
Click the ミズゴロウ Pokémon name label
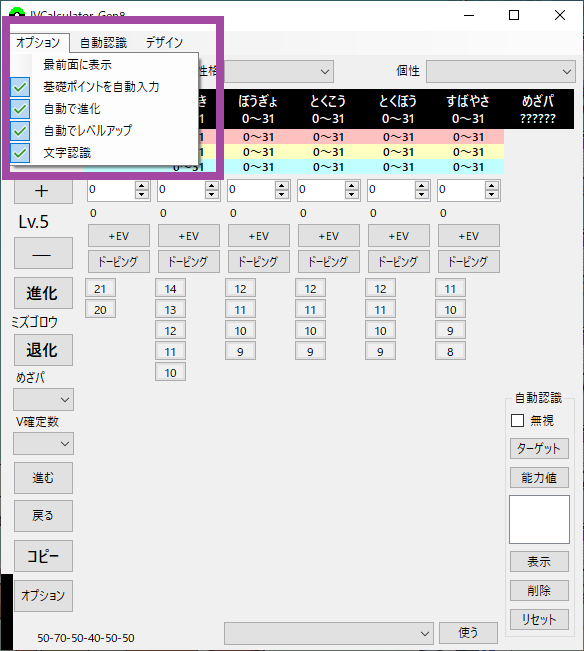(34, 322)
